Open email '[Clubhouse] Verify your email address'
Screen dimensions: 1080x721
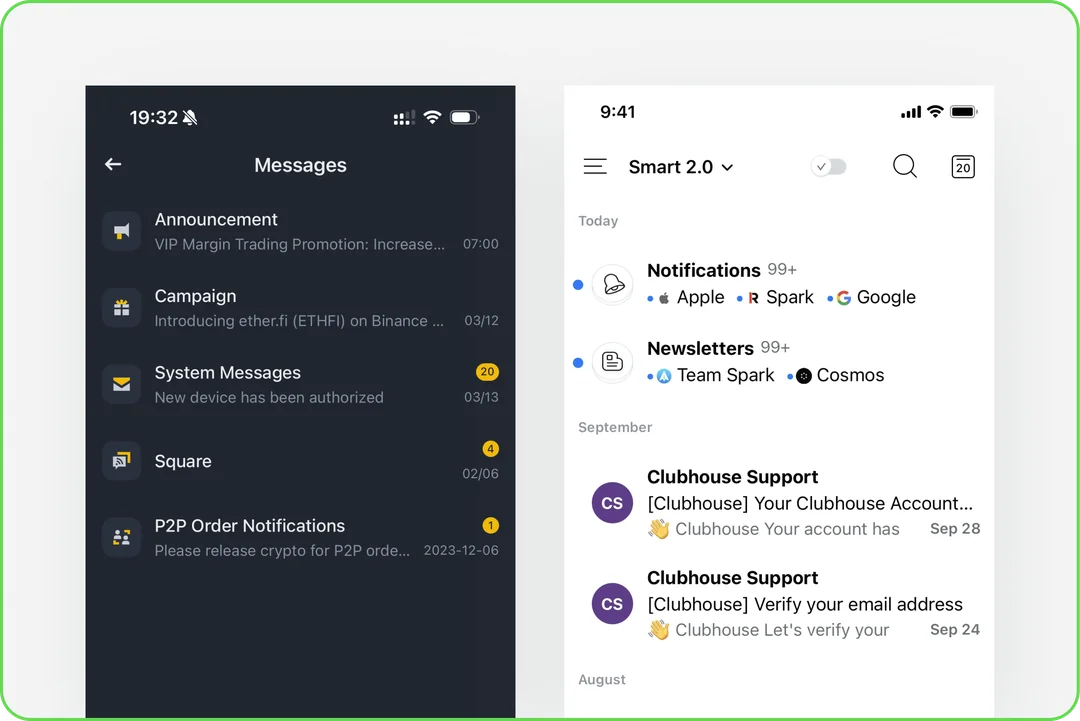[804, 604]
